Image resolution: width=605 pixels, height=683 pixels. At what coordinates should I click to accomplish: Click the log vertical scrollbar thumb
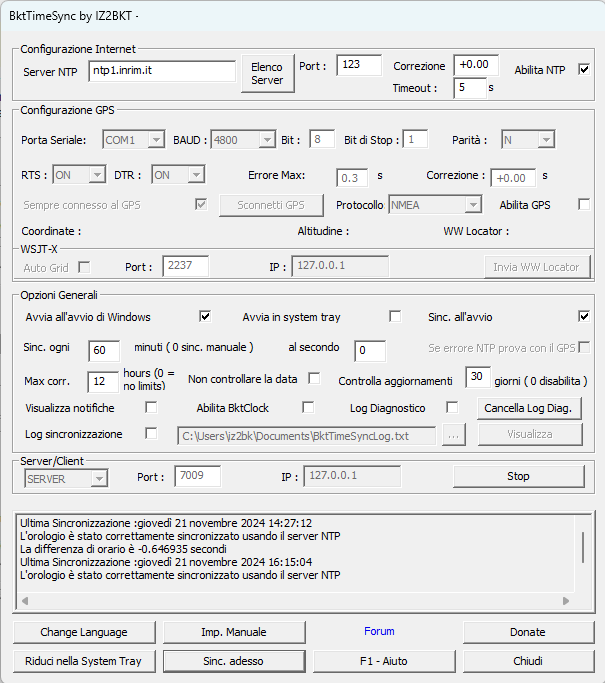click(583, 547)
